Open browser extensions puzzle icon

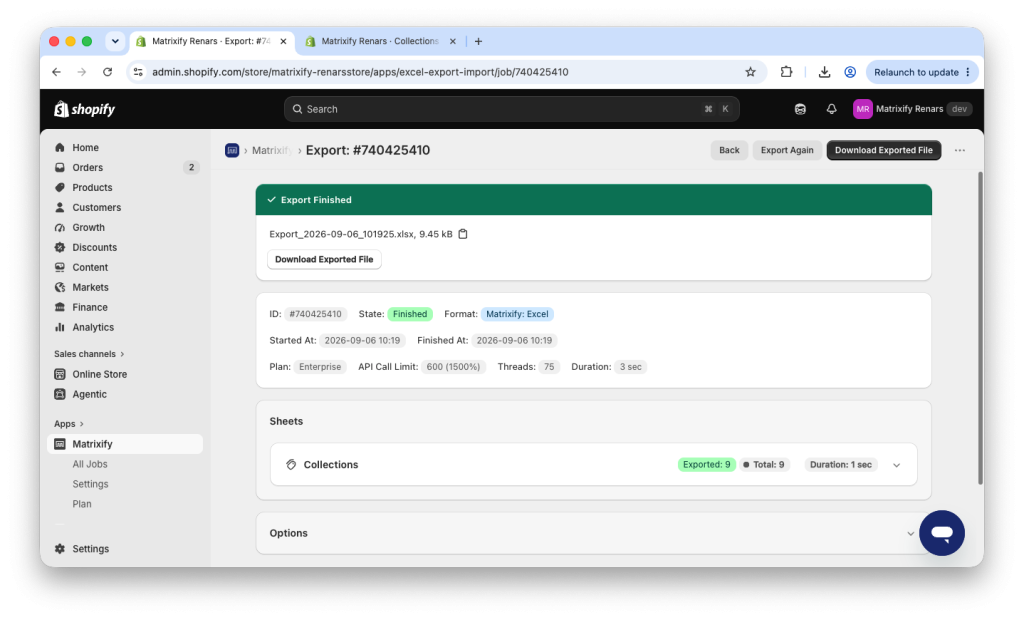[786, 72]
